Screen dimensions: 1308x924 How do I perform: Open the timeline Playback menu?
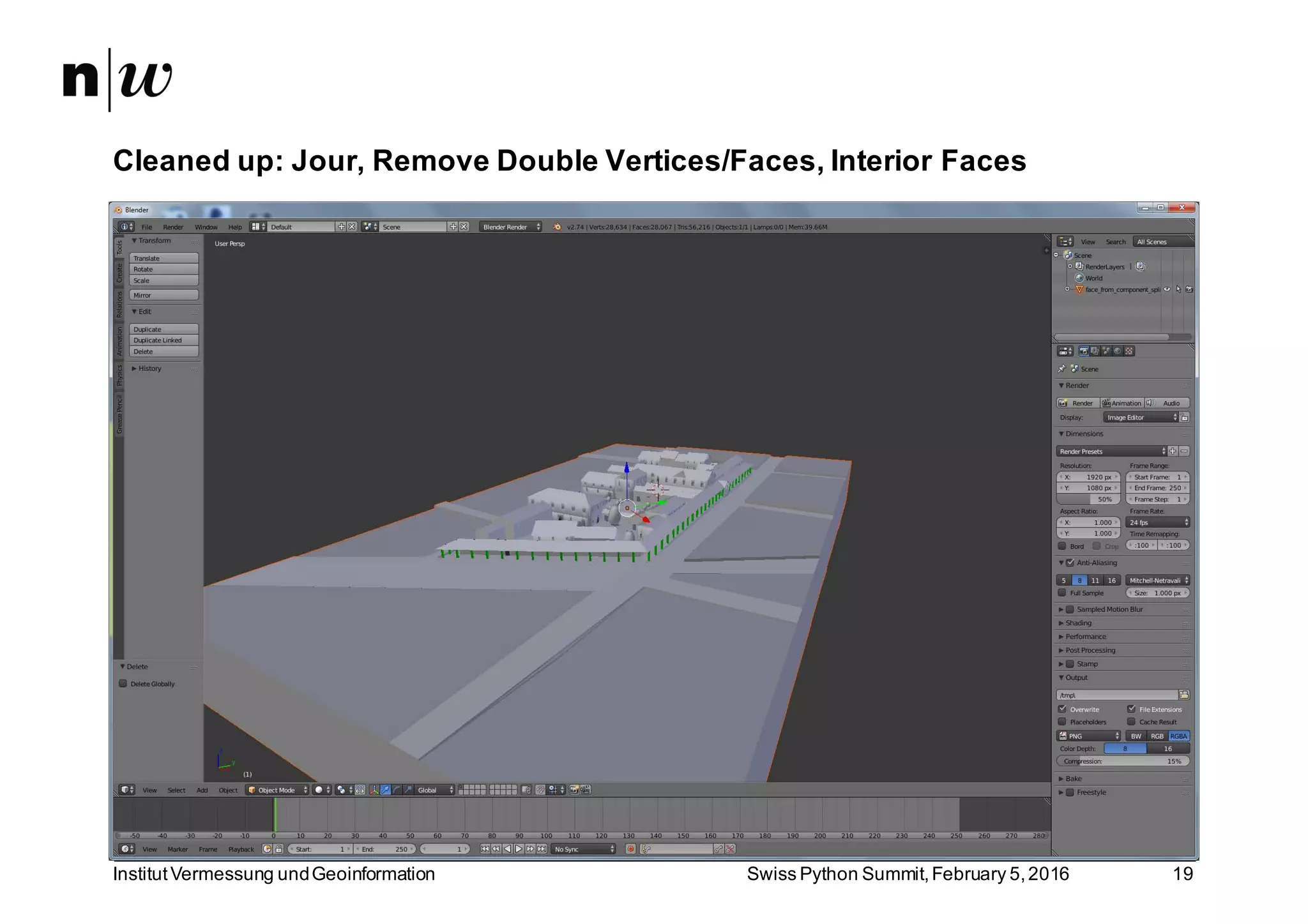[241, 849]
